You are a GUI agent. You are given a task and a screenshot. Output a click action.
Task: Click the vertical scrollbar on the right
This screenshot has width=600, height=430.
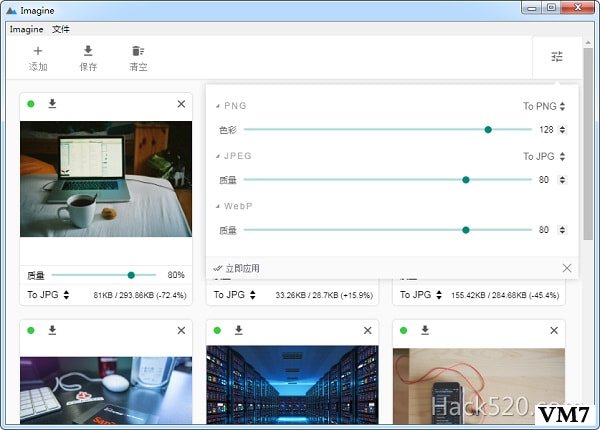[x=588, y=144]
